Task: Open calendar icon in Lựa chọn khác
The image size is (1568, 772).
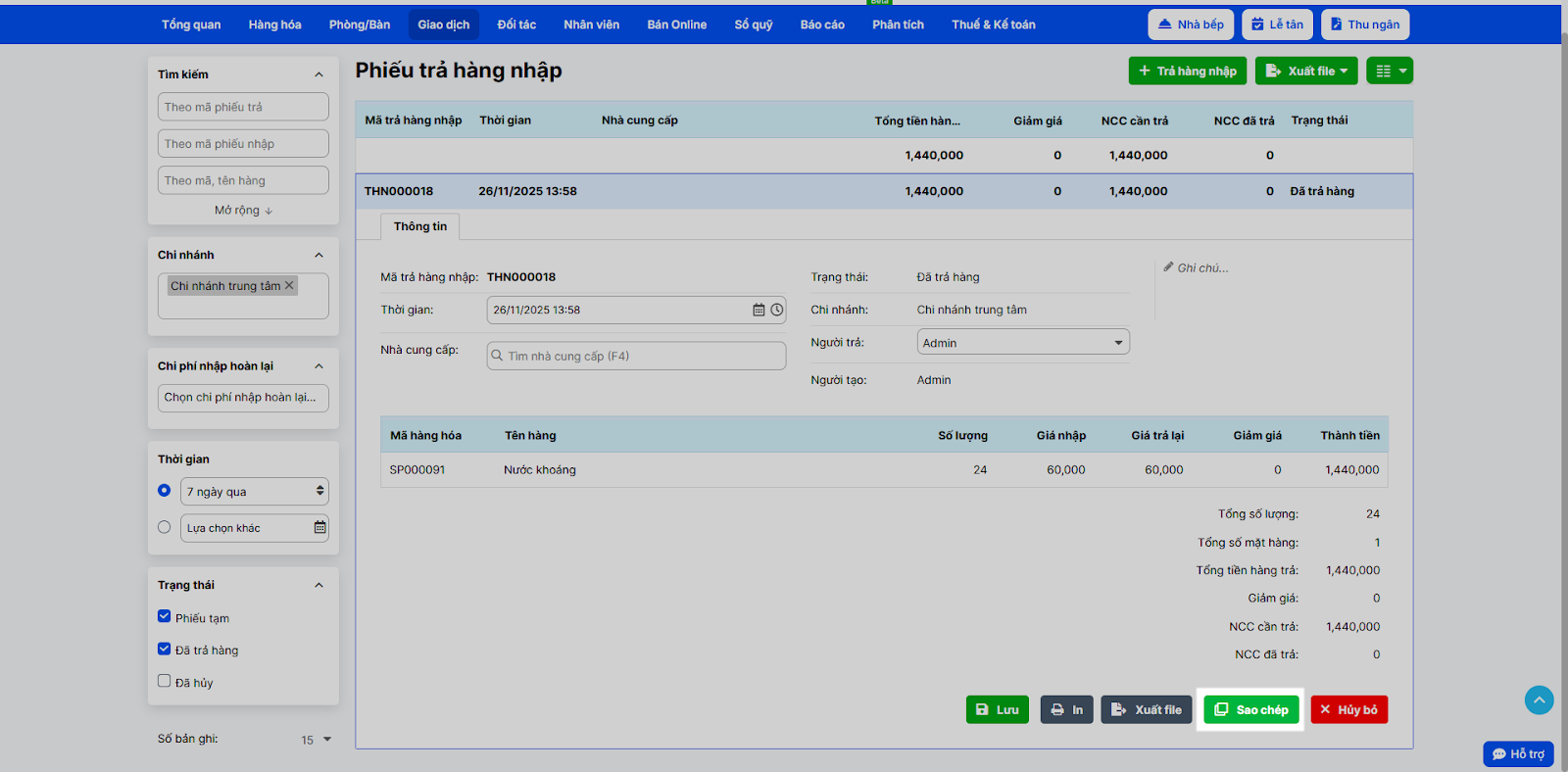Action: 319,527
